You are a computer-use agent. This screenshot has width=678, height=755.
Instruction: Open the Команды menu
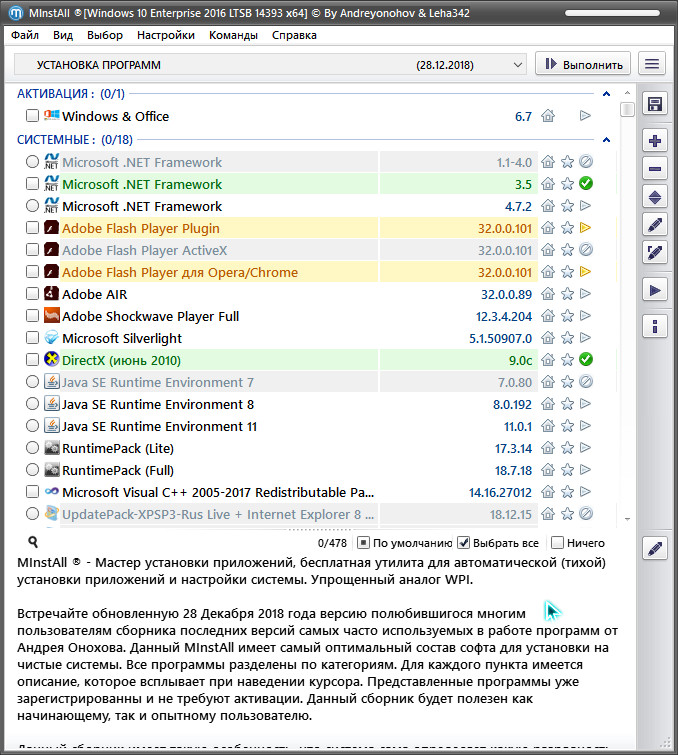tap(233, 35)
